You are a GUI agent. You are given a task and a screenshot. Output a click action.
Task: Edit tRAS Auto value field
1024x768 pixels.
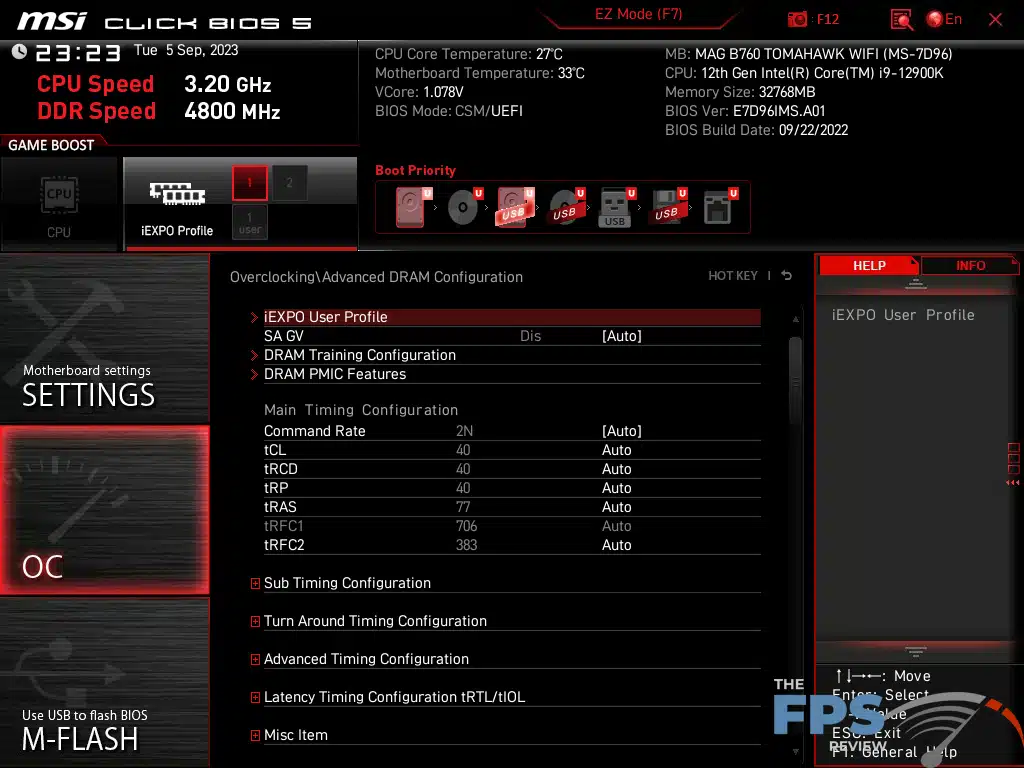(616, 507)
